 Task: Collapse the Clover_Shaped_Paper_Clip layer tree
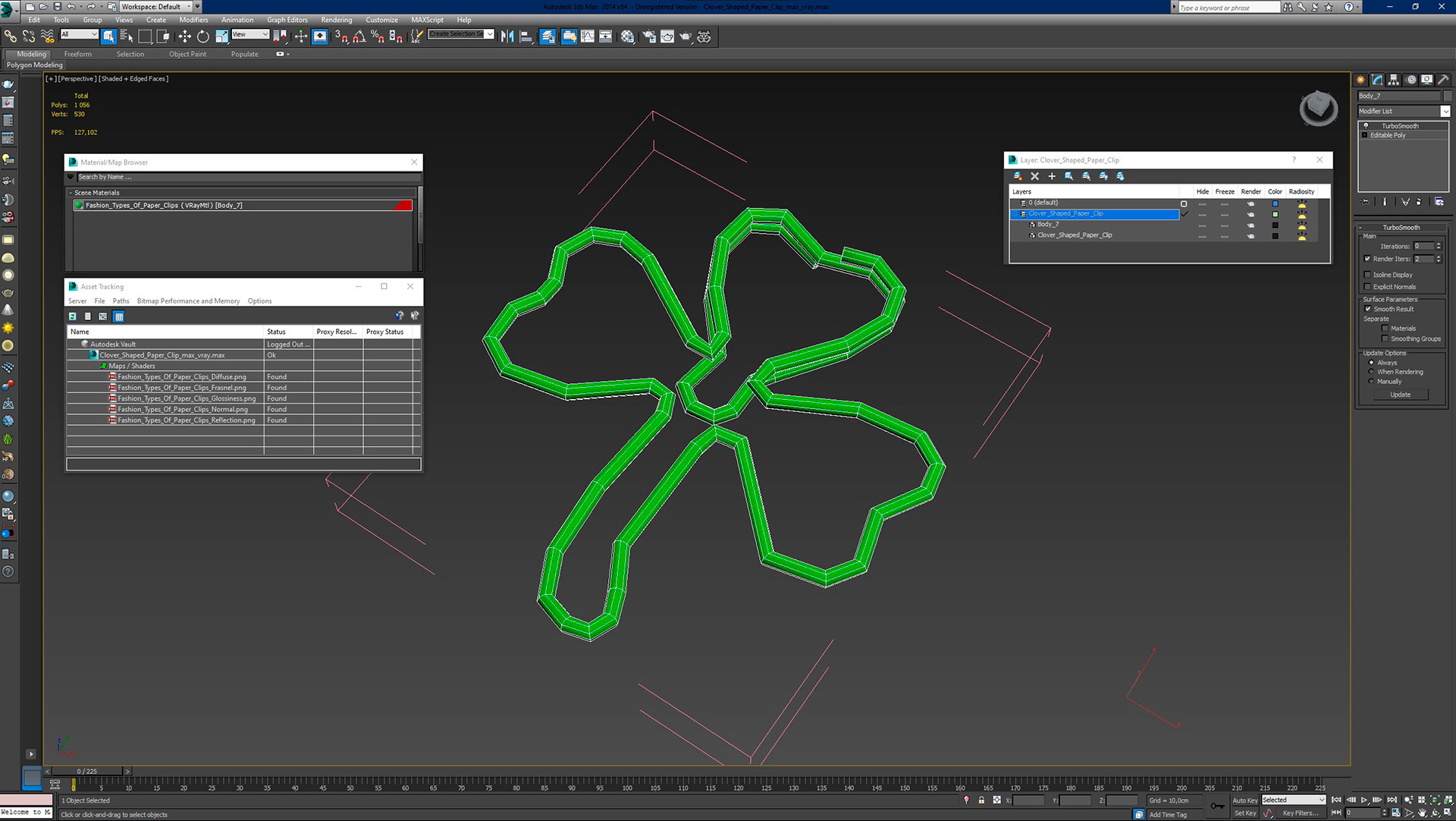pos(1015,214)
